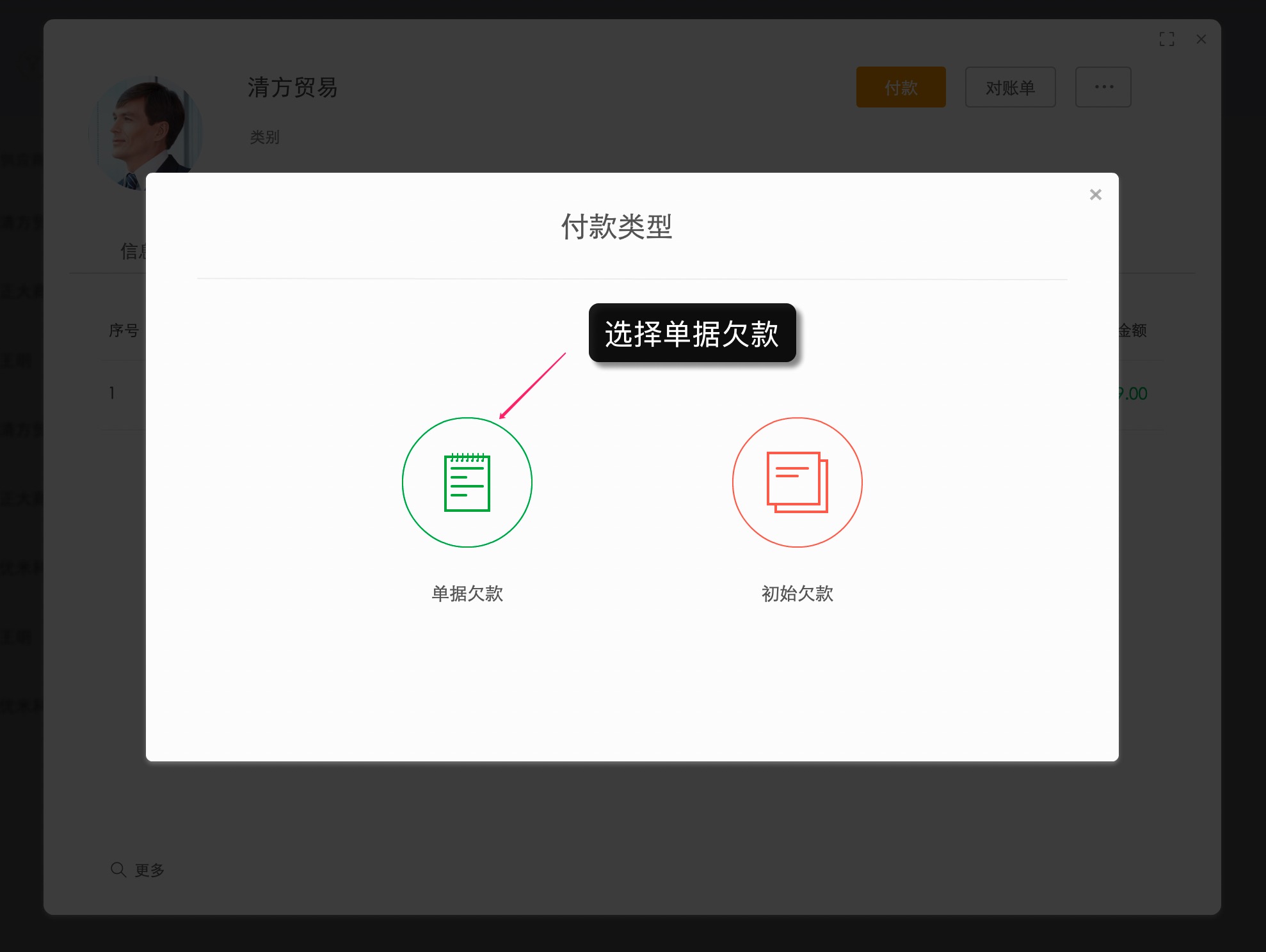Click the 序号 column header

pos(125,330)
